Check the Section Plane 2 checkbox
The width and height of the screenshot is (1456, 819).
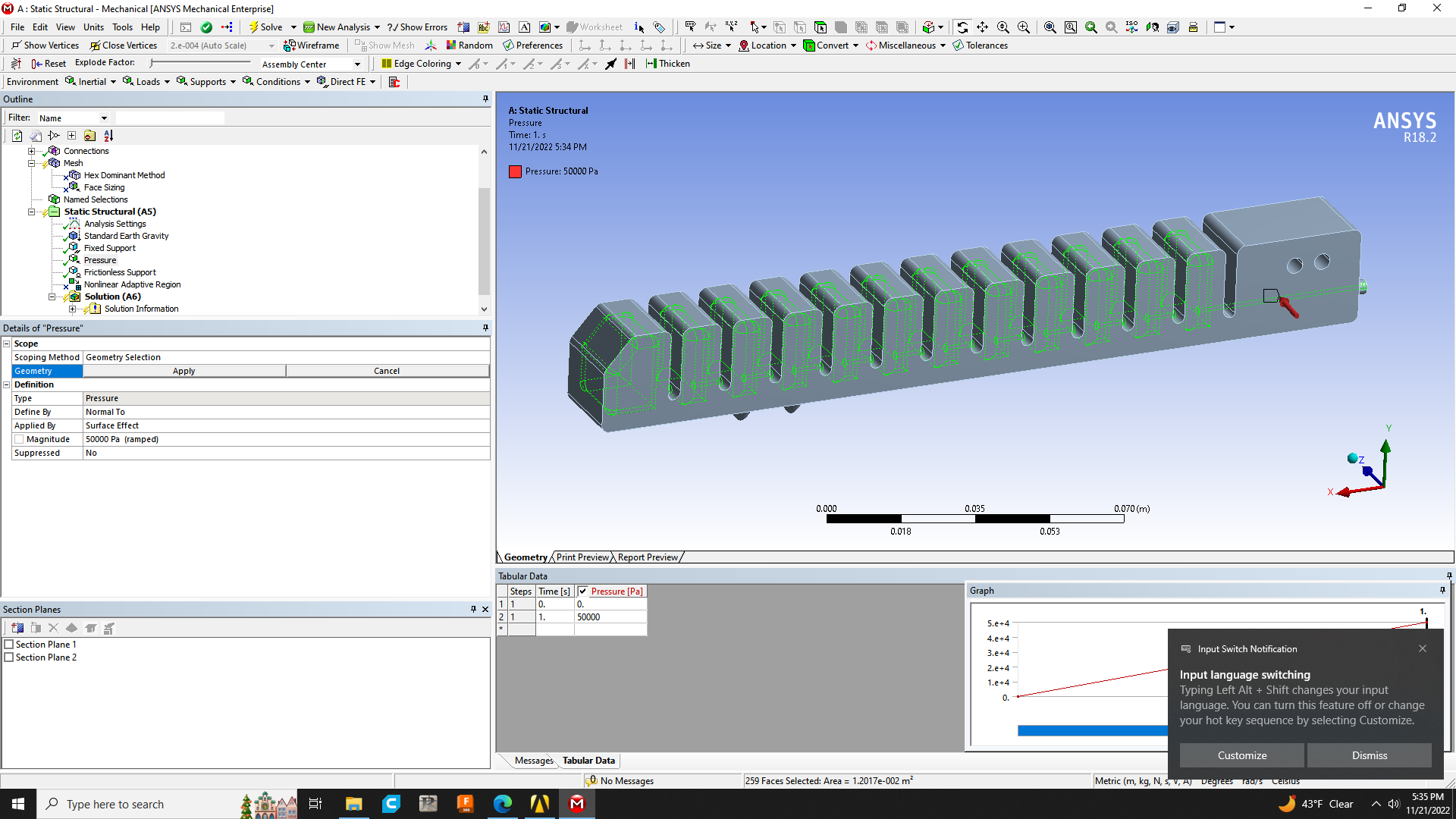pos(9,657)
